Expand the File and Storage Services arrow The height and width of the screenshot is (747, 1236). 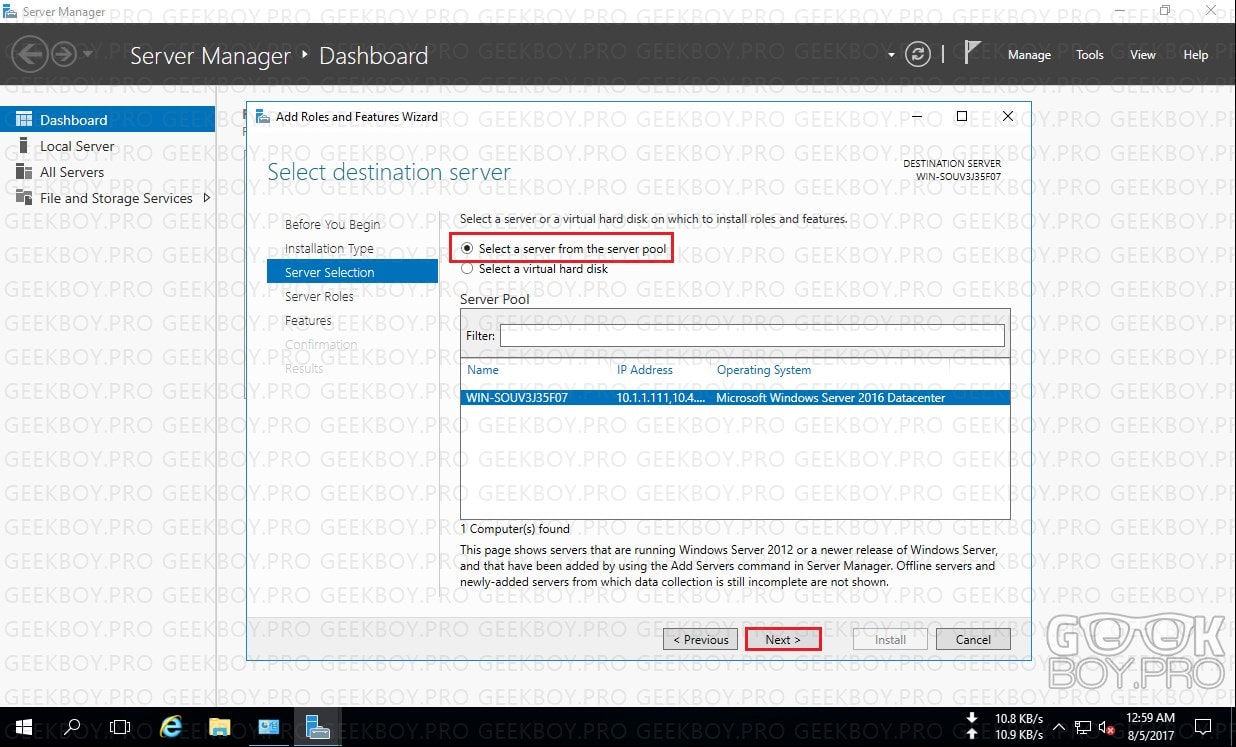tap(207, 198)
